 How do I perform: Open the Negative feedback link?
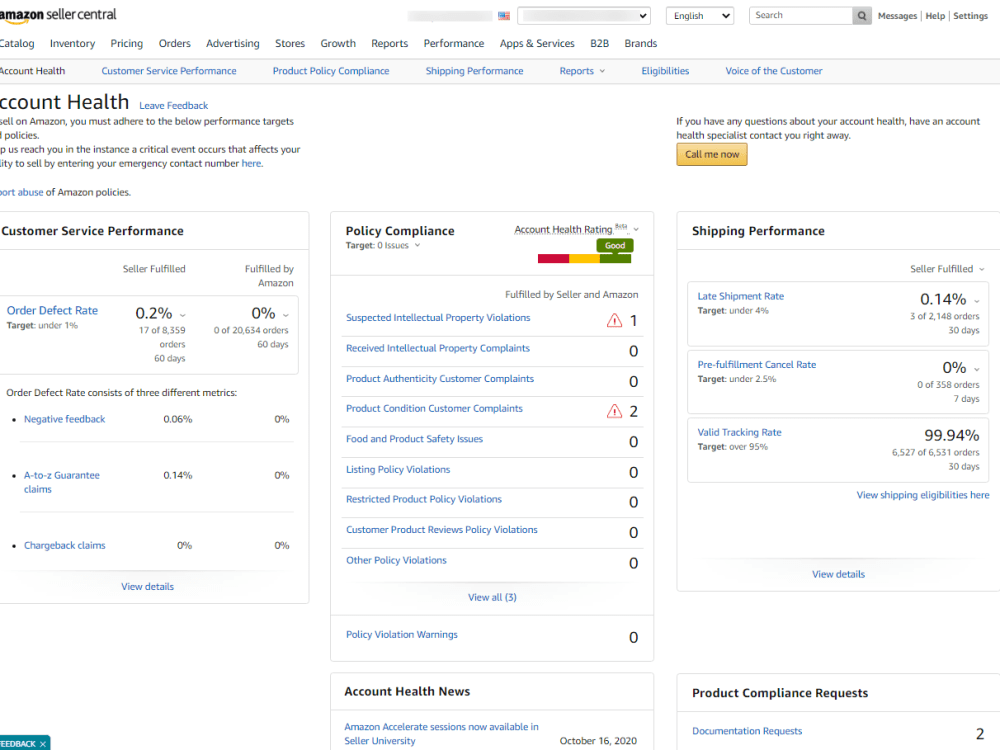click(x=64, y=419)
